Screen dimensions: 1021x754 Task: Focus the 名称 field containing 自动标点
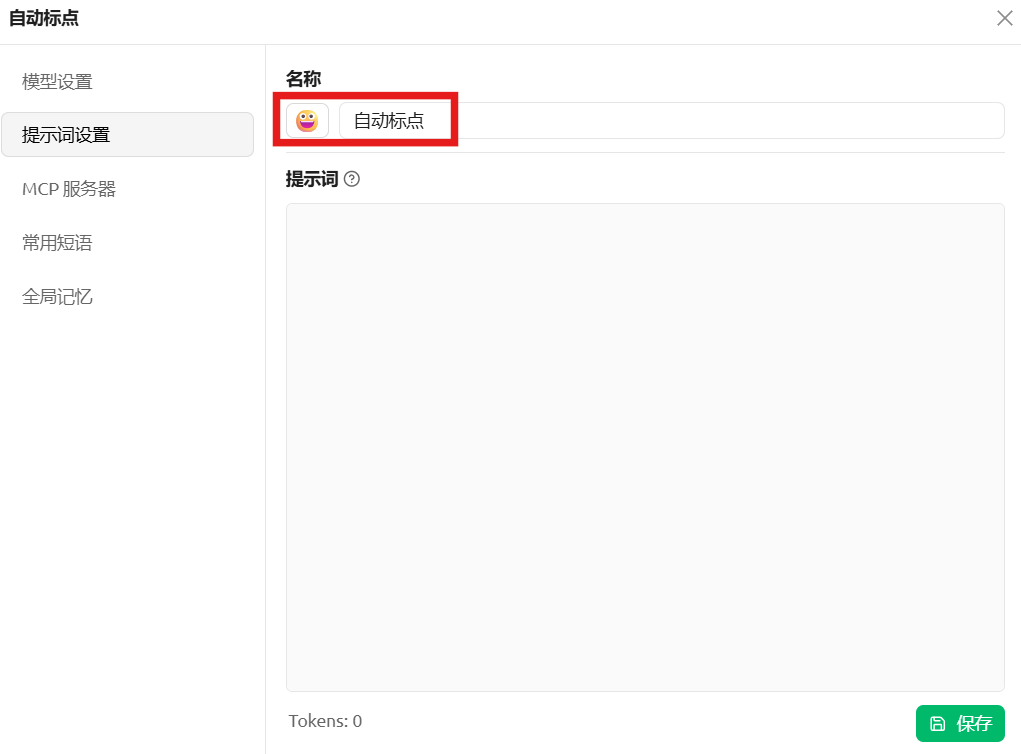tap(671, 120)
